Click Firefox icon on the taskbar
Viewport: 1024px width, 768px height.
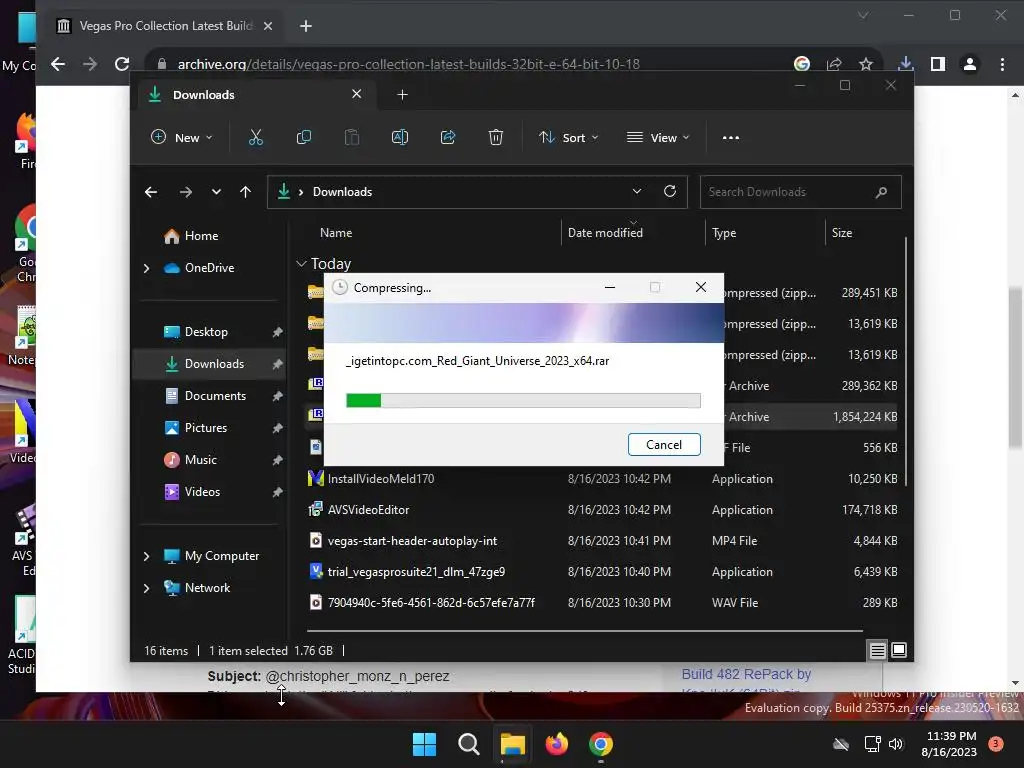556,744
